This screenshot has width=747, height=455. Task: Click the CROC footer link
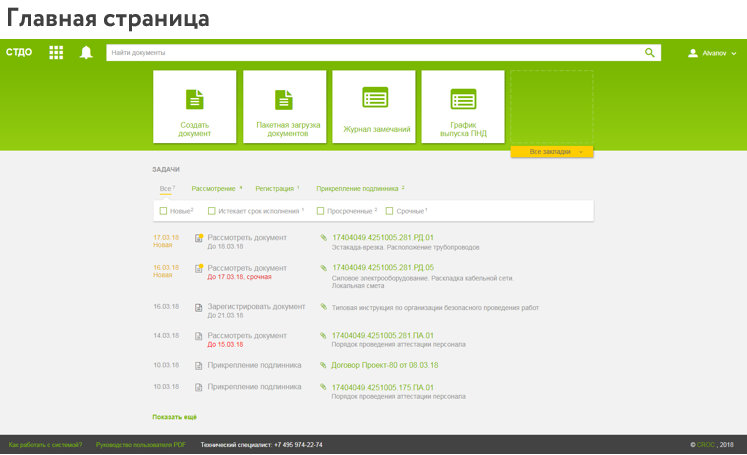point(706,445)
